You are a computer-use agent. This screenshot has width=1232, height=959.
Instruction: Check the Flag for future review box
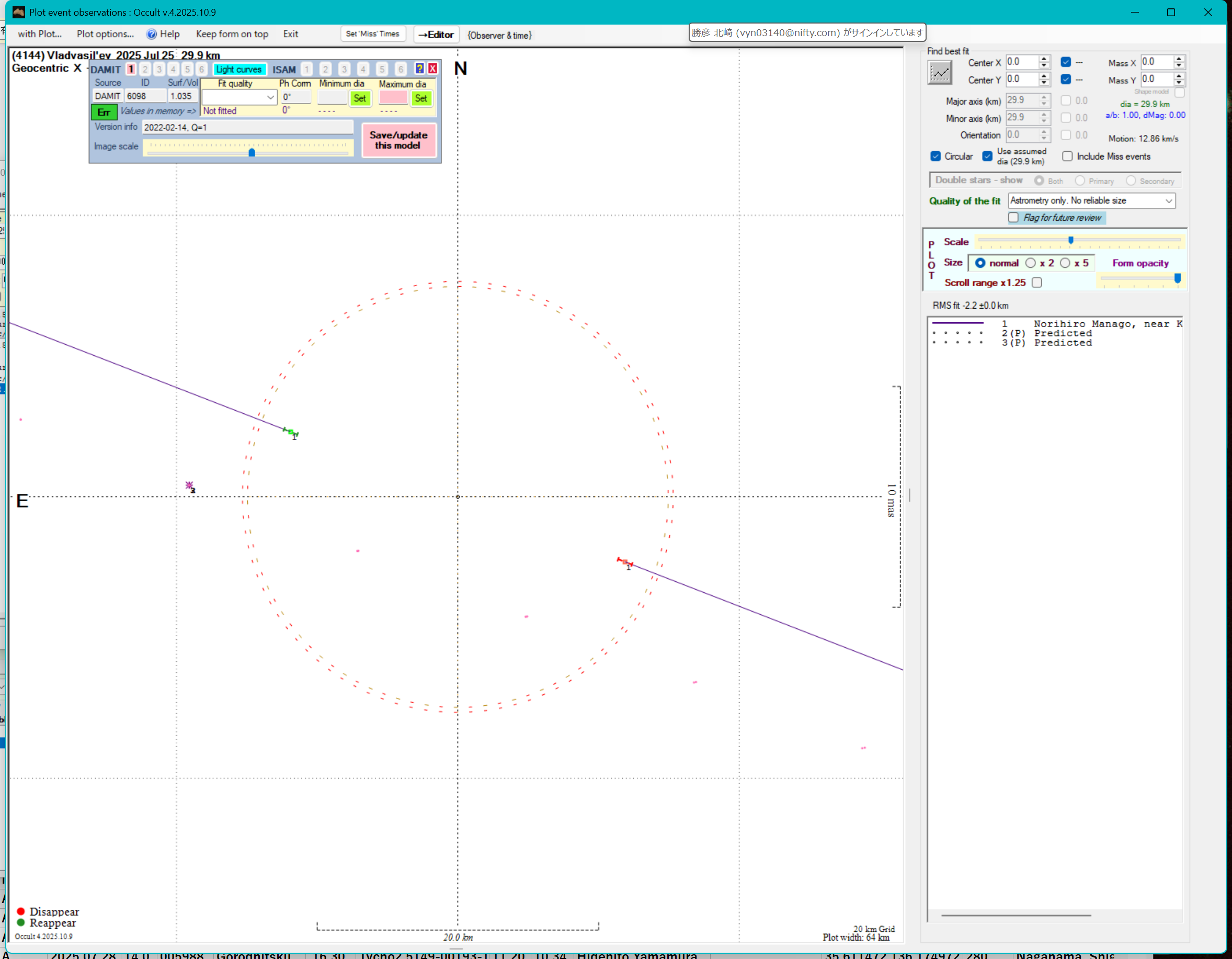[1013, 218]
